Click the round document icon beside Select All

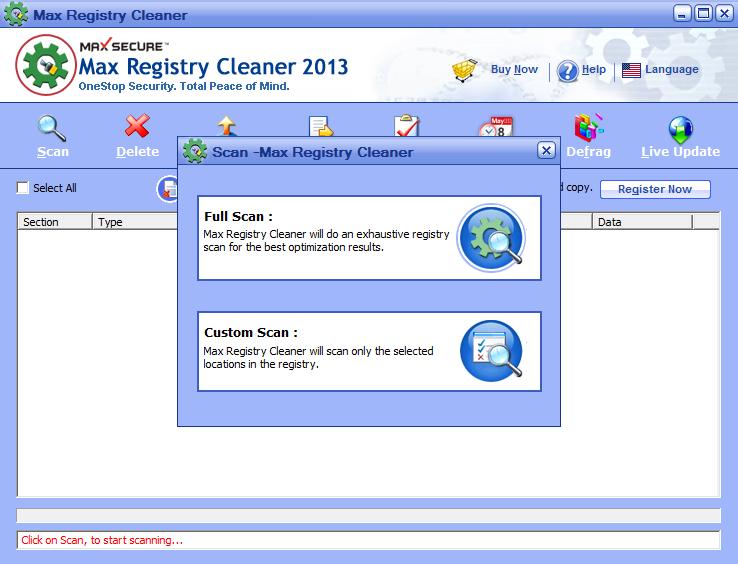[168, 189]
